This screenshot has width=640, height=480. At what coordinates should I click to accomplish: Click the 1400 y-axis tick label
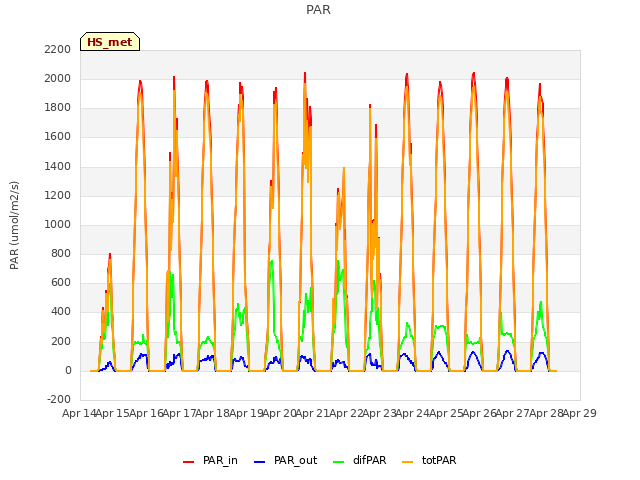click(x=58, y=166)
